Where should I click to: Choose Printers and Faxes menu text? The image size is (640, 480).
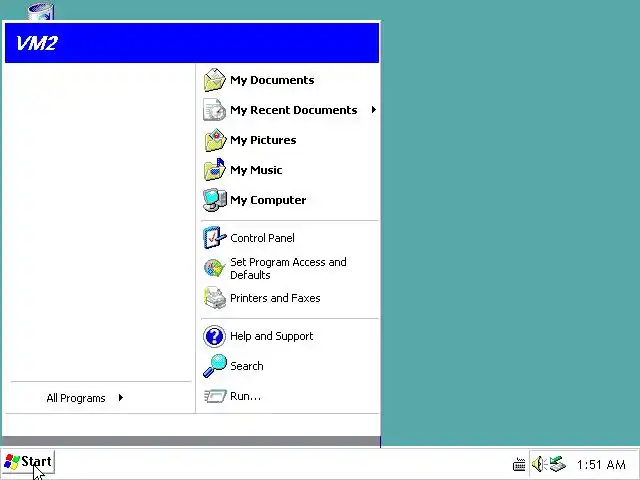pyautogui.click(x=275, y=298)
